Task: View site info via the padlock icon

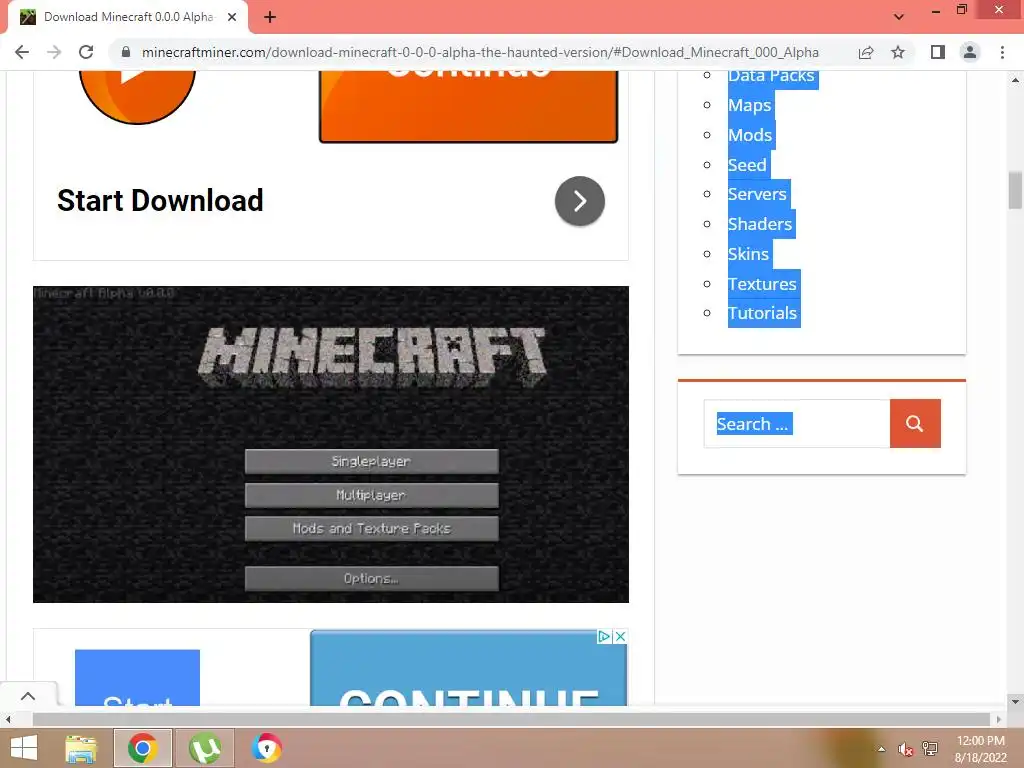Action: click(x=126, y=52)
